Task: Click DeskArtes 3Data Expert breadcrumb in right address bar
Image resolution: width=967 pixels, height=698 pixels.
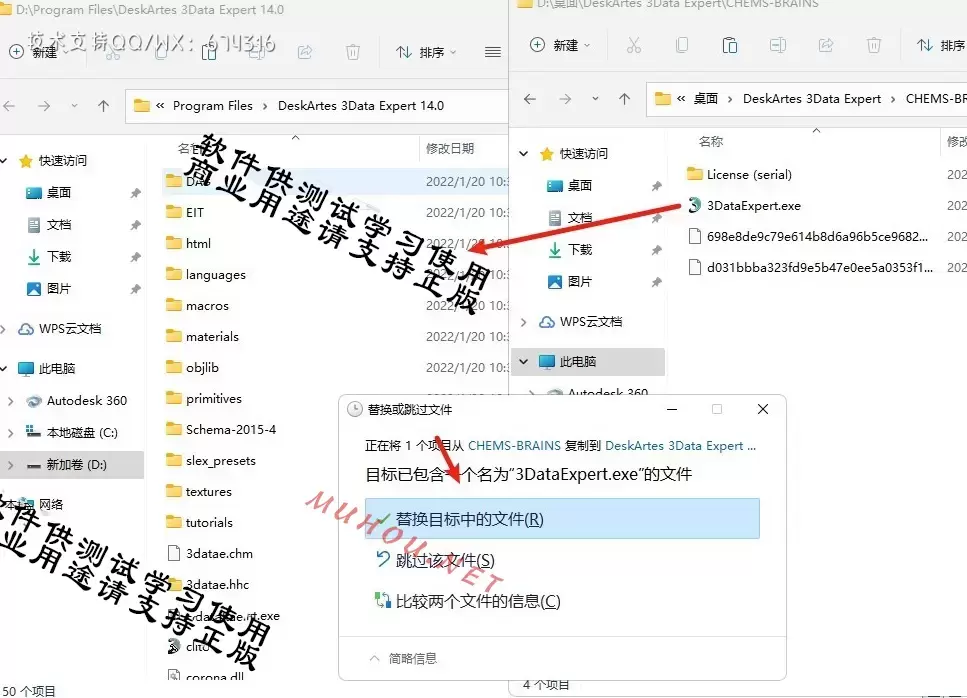Action: tap(812, 99)
